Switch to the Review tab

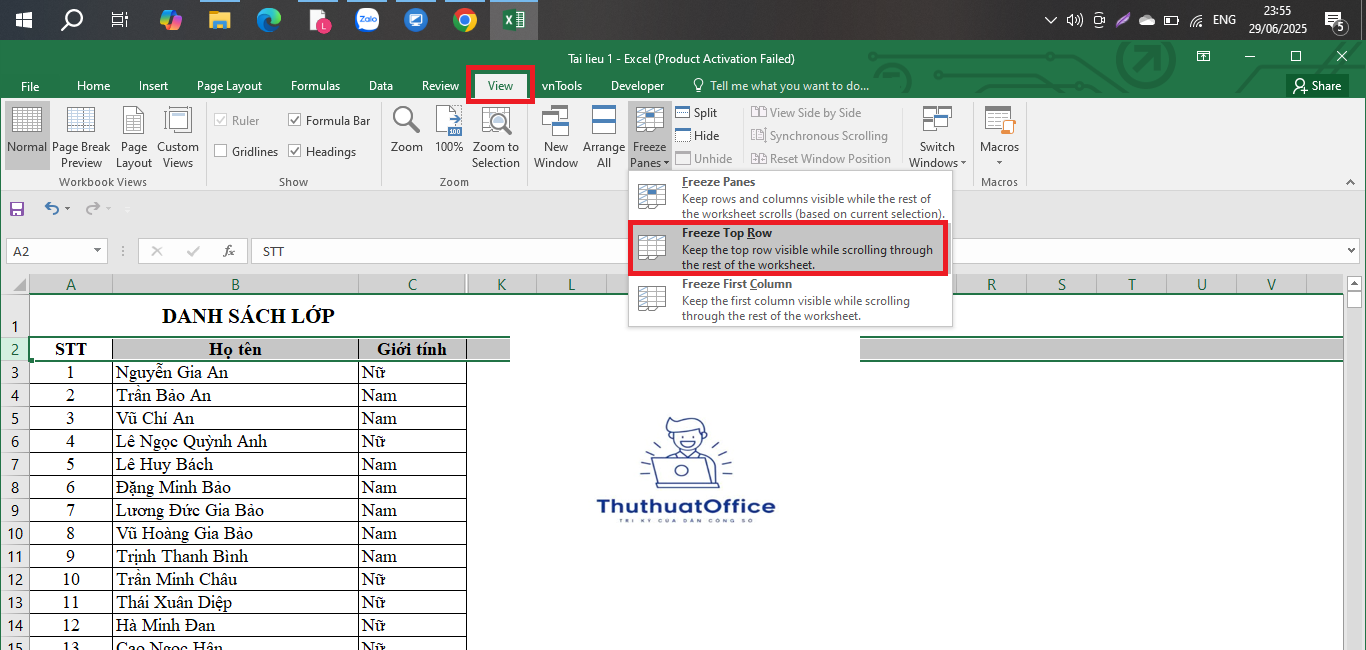440,86
